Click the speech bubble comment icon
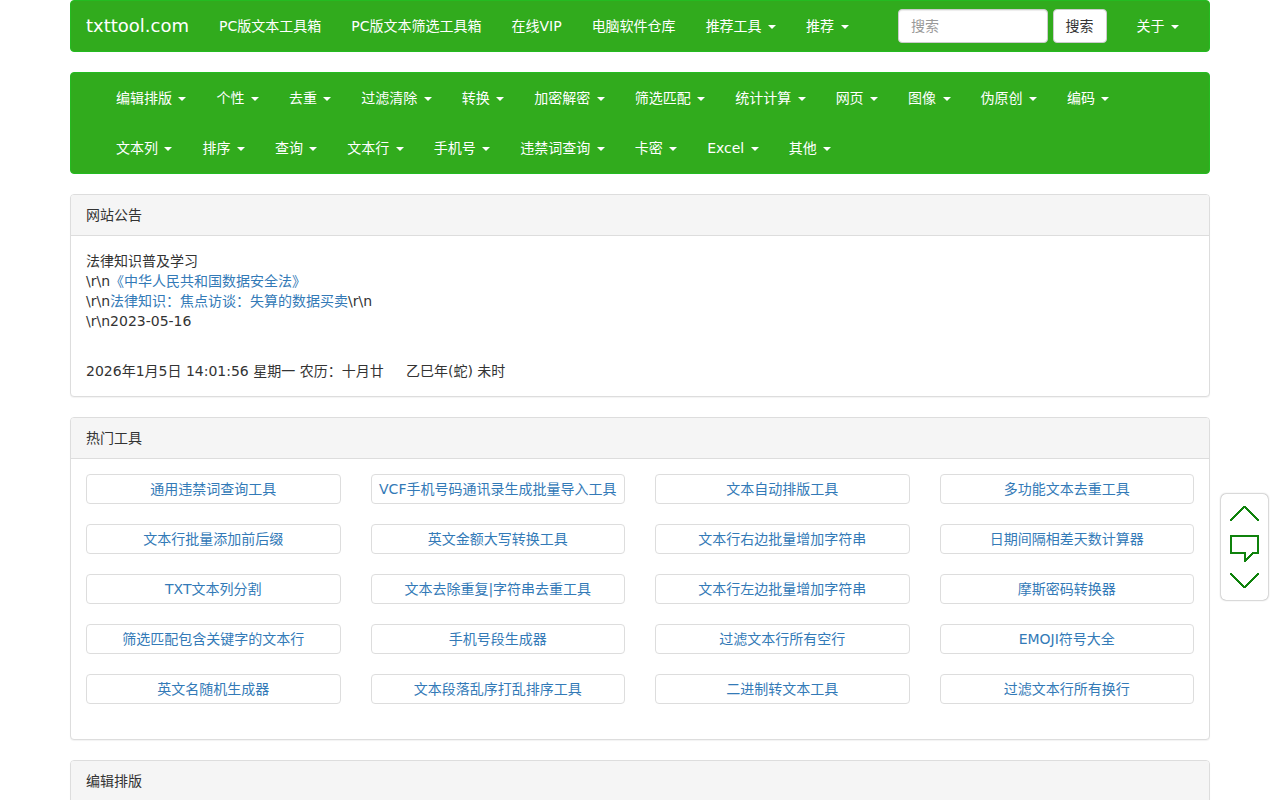 click(1244, 547)
